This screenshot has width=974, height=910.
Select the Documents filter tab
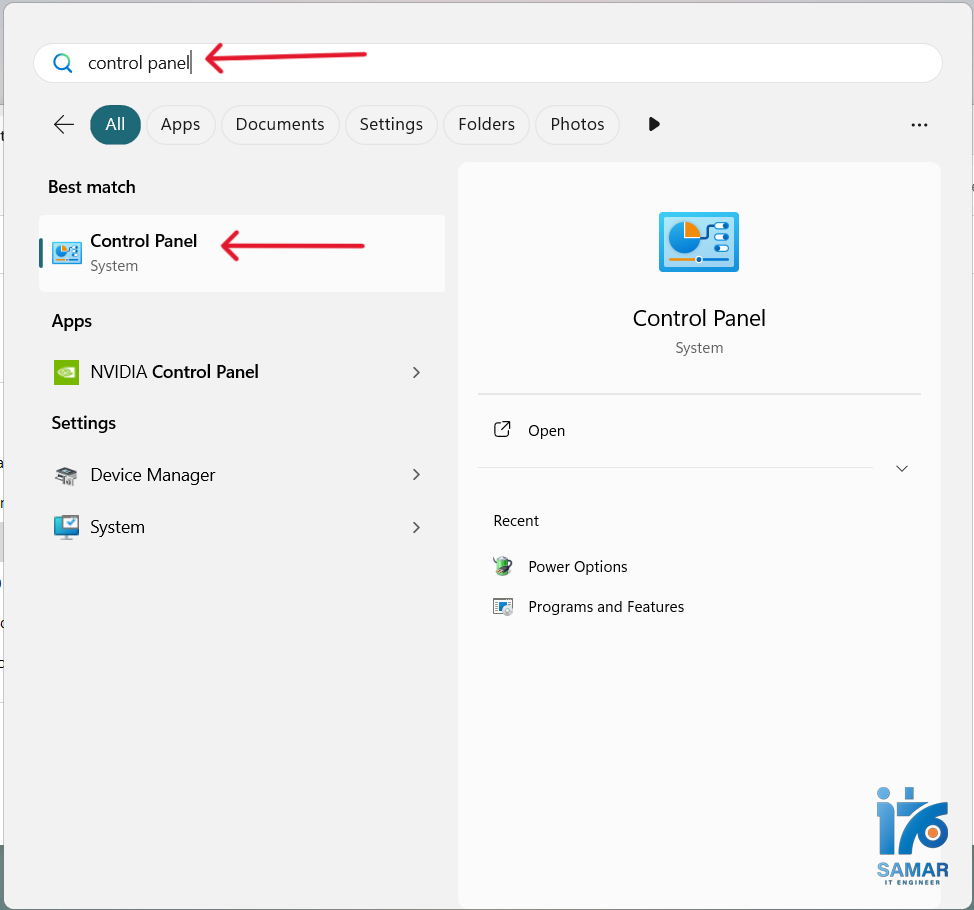280,124
